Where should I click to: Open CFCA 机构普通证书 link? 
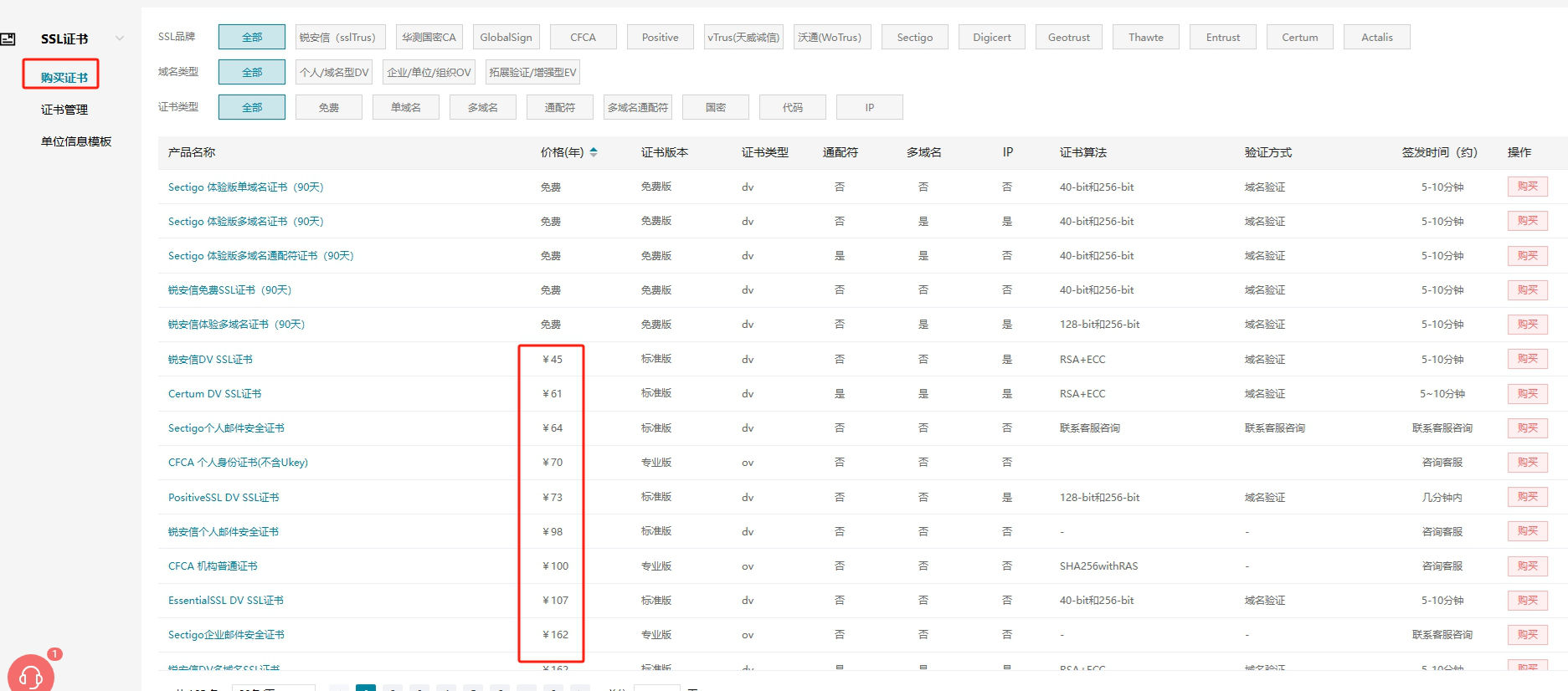pyautogui.click(x=213, y=566)
